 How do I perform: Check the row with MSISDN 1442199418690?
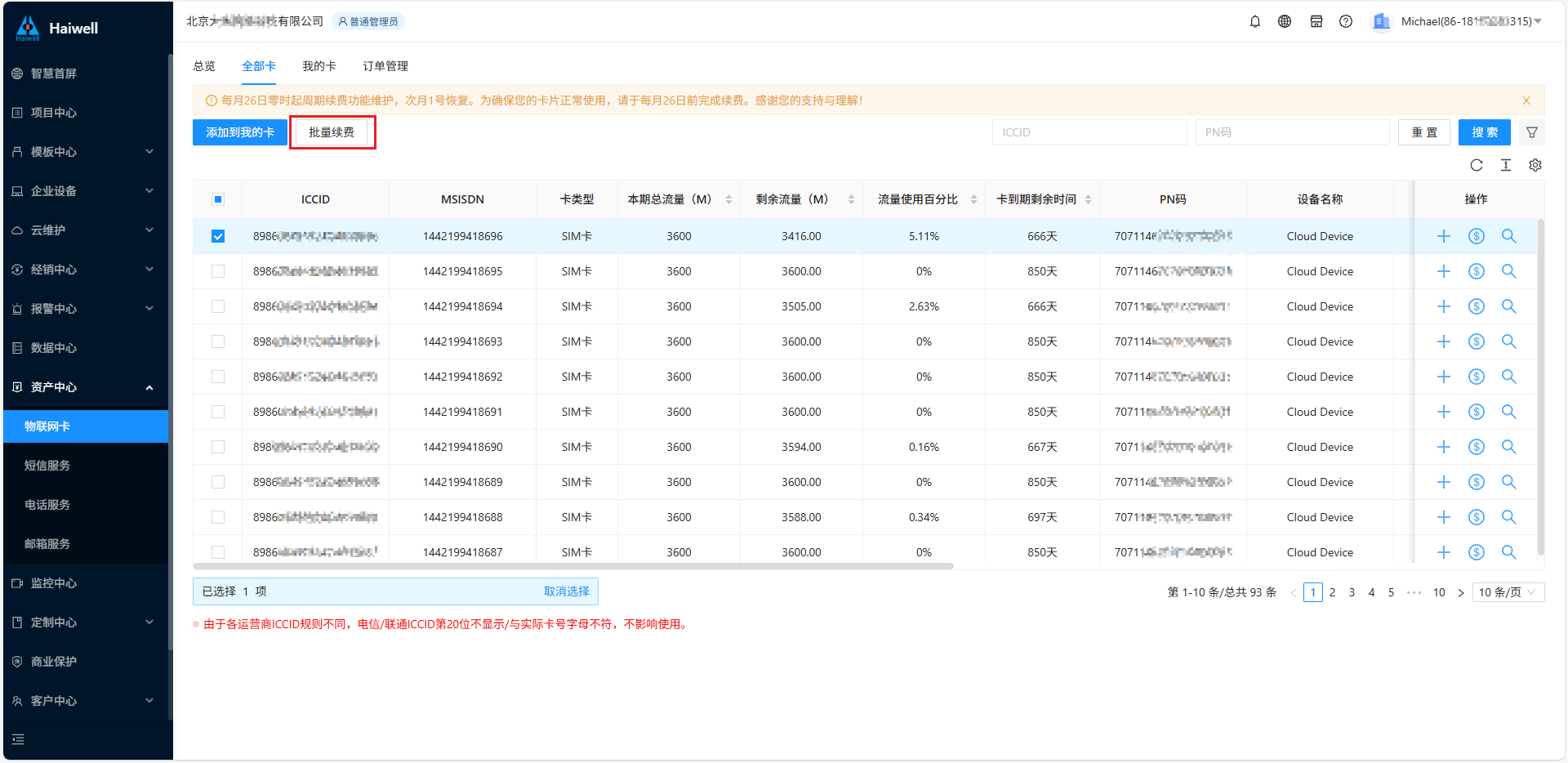click(x=218, y=447)
